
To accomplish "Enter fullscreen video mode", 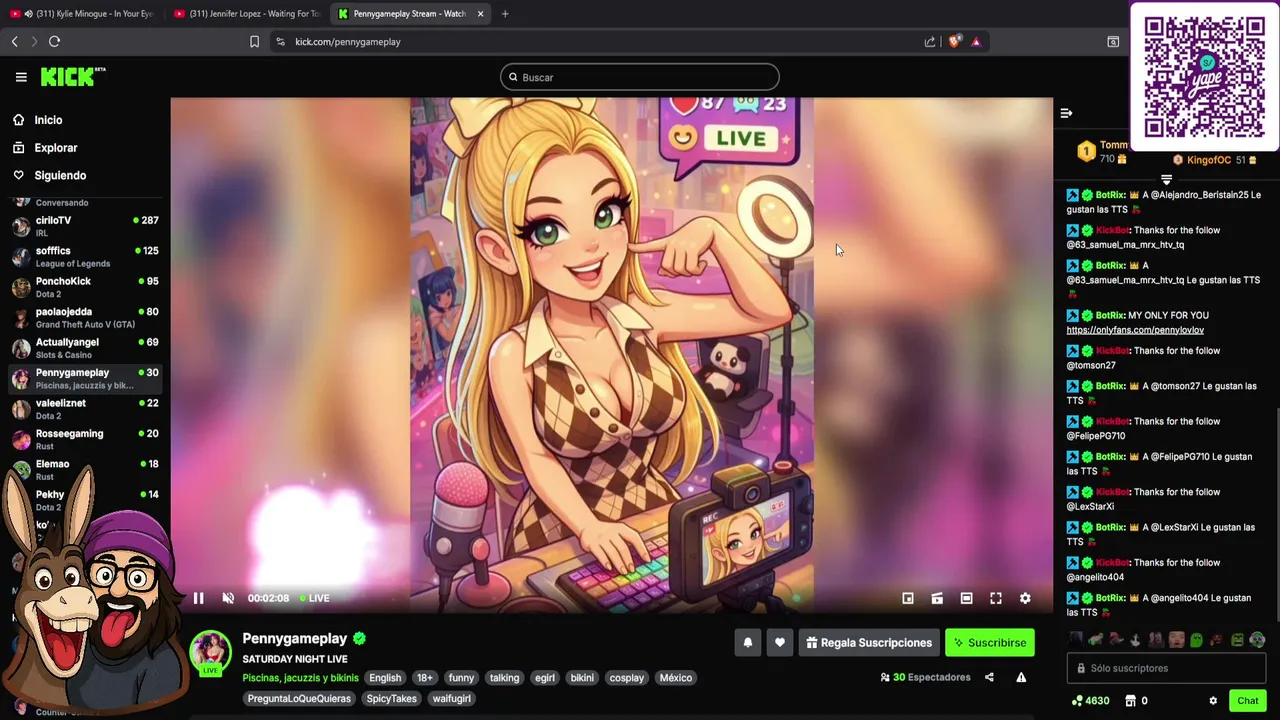I will point(996,598).
